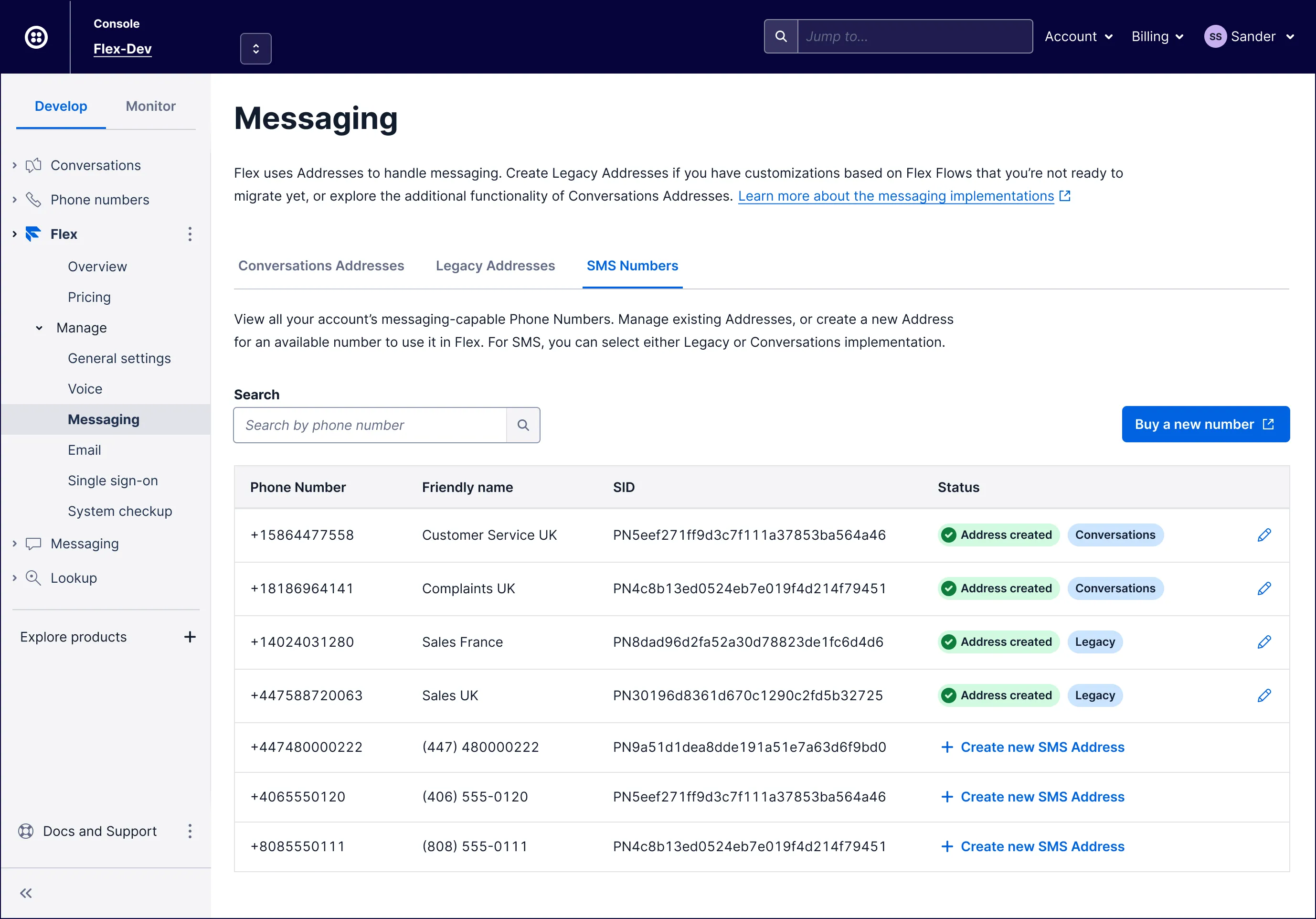Click the Docs and Support icon
Image resolution: width=1316 pixels, height=919 pixels.
[25, 831]
